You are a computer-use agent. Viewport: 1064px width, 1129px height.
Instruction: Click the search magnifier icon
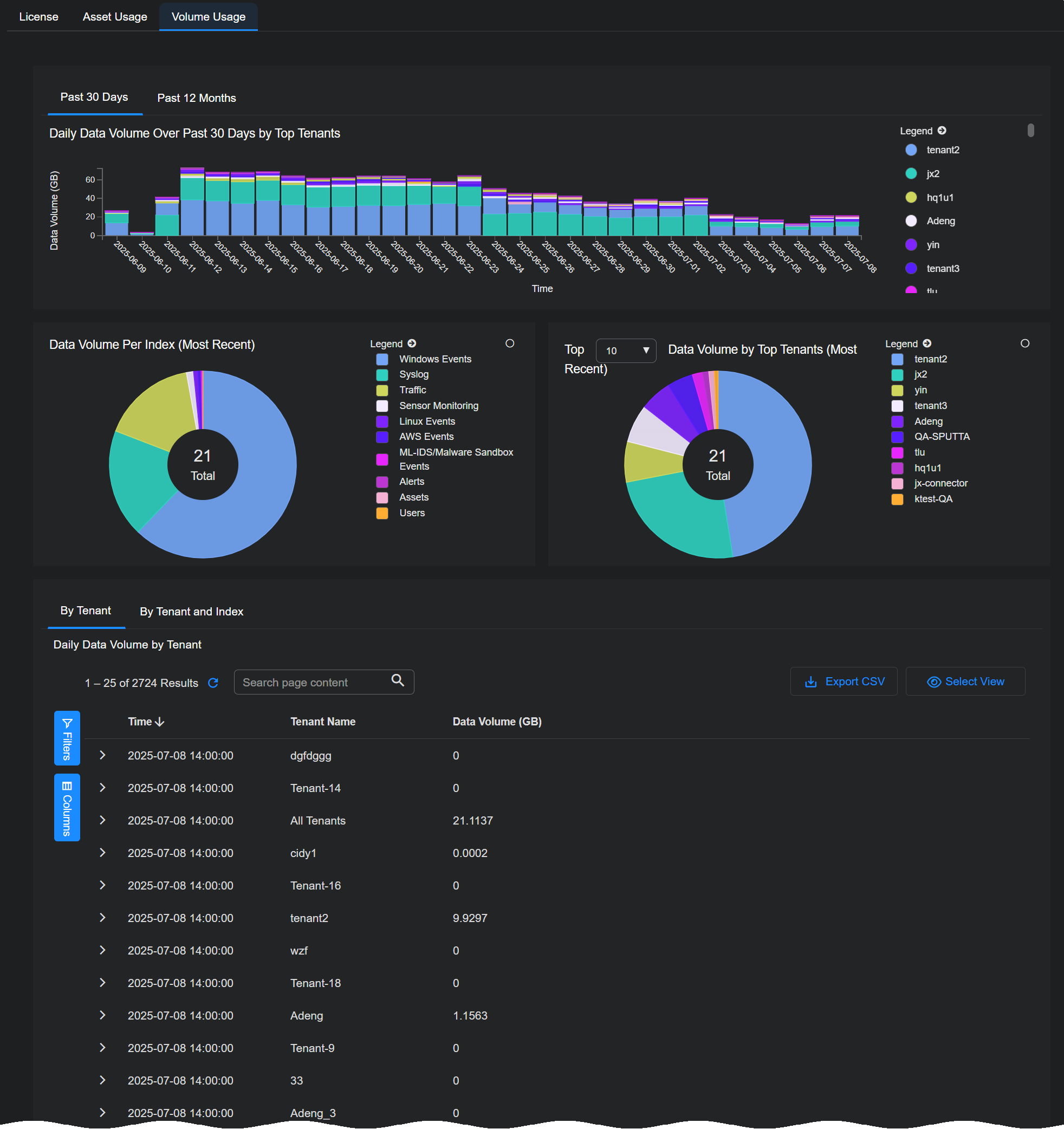(x=398, y=680)
